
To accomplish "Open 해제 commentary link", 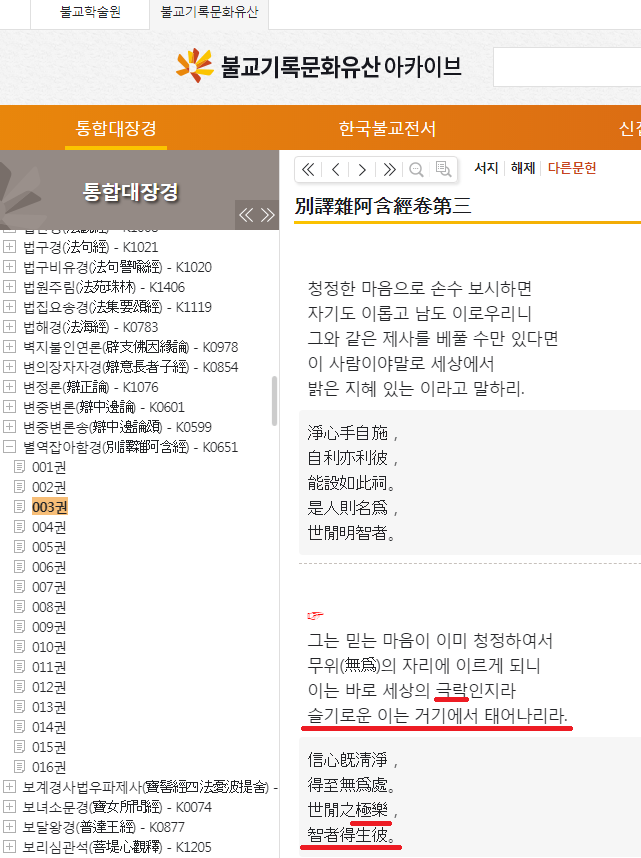I will click(523, 168).
